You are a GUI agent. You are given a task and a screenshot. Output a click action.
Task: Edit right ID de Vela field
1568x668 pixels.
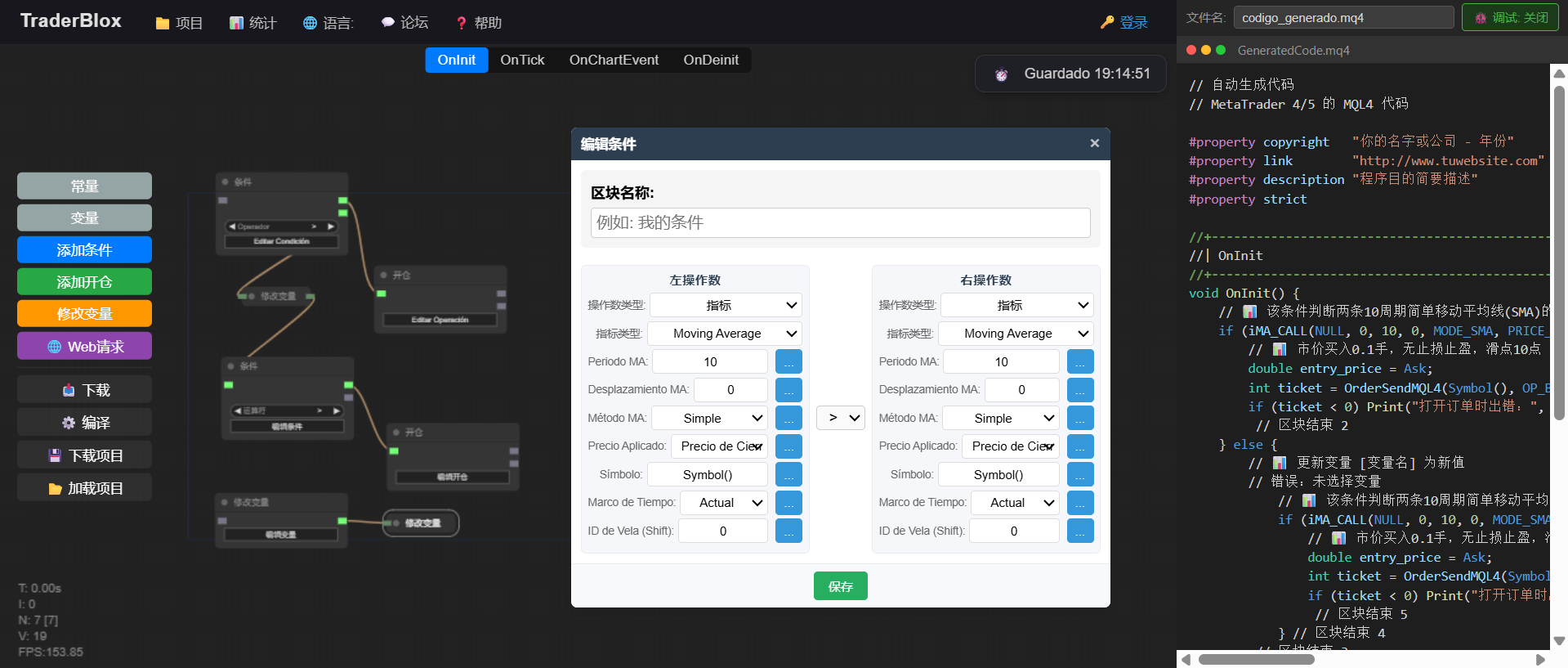(1014, 531)
